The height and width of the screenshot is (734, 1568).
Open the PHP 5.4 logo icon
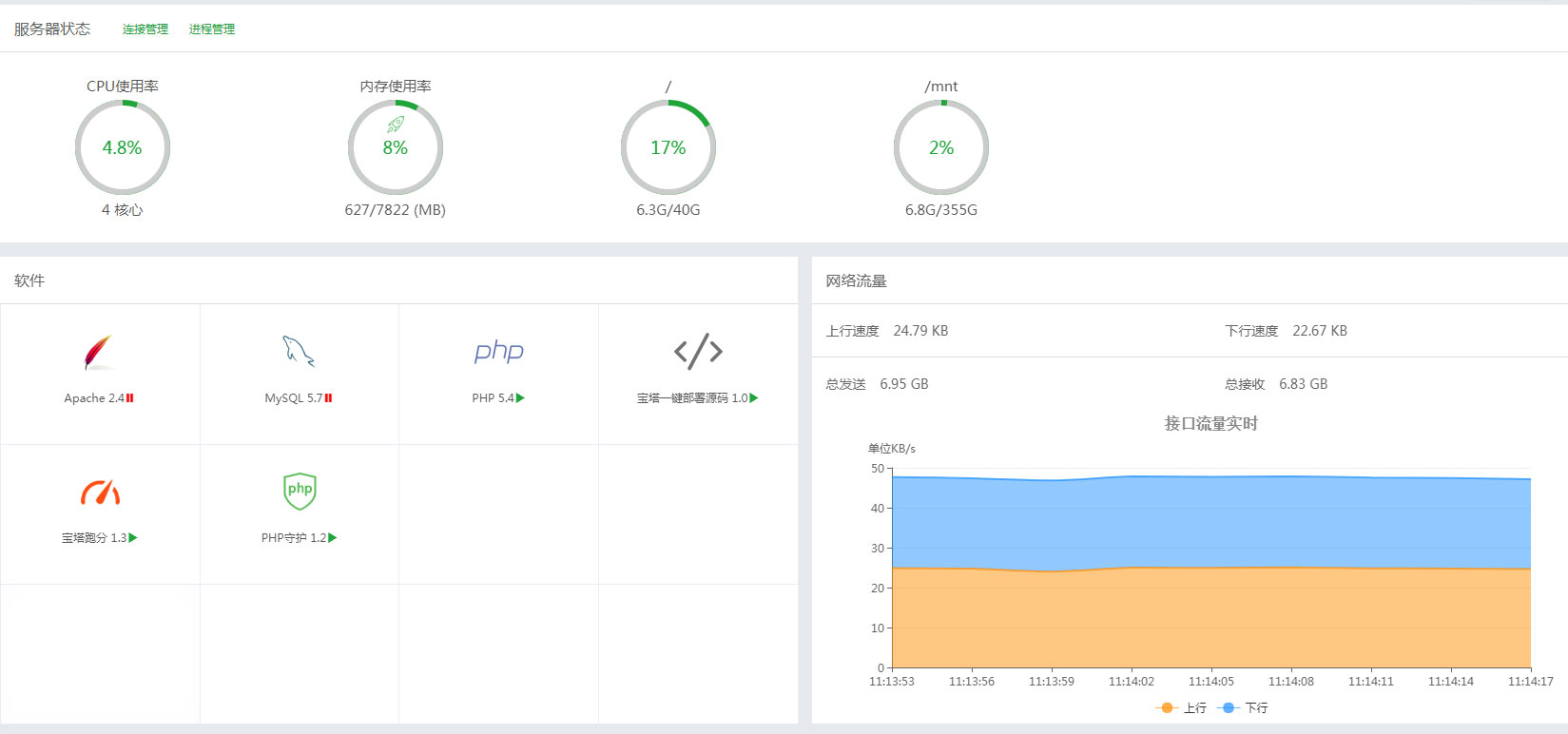tap(499, 352)
